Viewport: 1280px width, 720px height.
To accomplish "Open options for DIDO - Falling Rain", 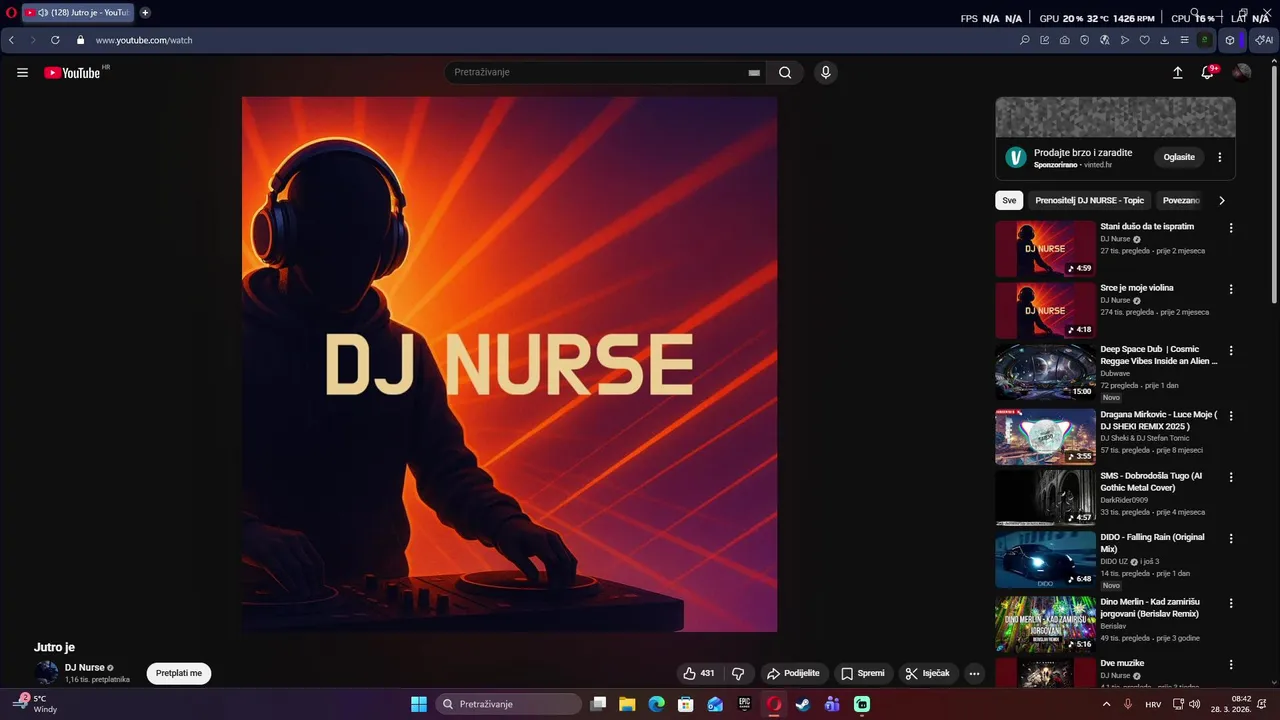I will coord(1231,538).
